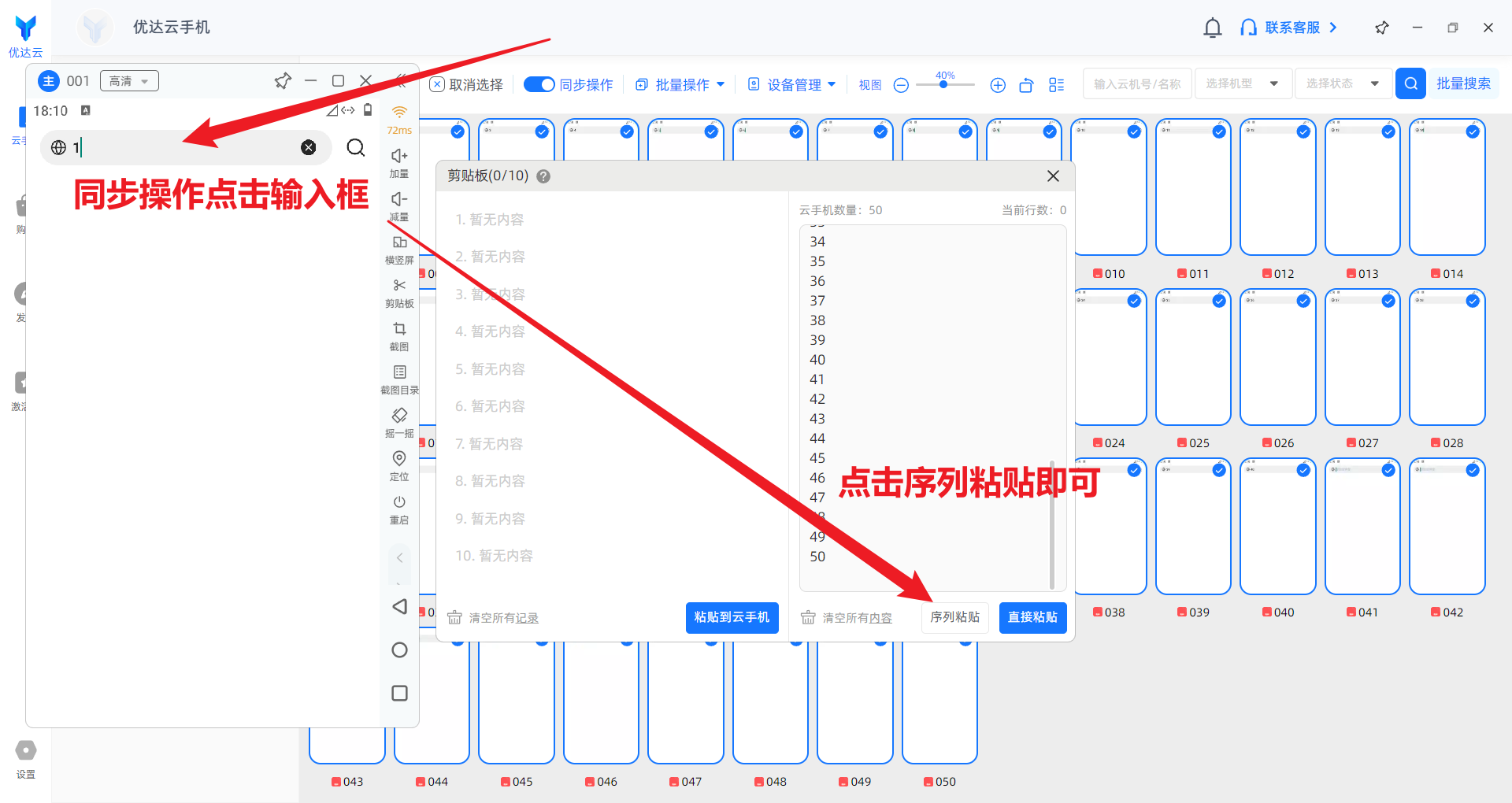
Task: Open the location pin tool
Action: click(x=399, y=459)
